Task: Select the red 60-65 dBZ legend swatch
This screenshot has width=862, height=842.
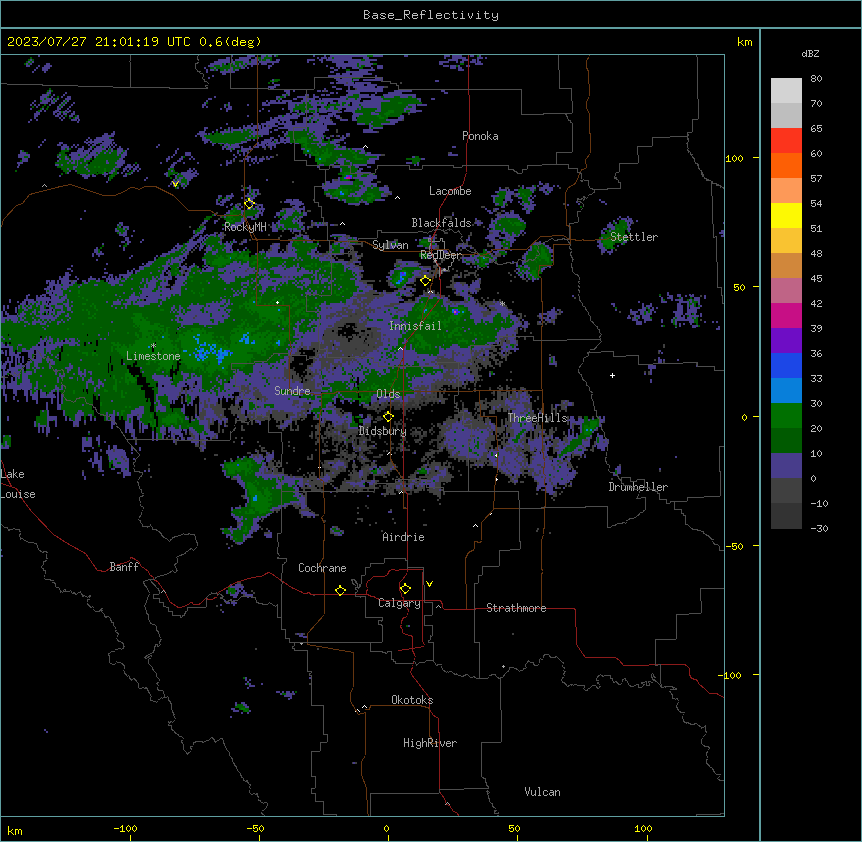Action: click(786, 141)
